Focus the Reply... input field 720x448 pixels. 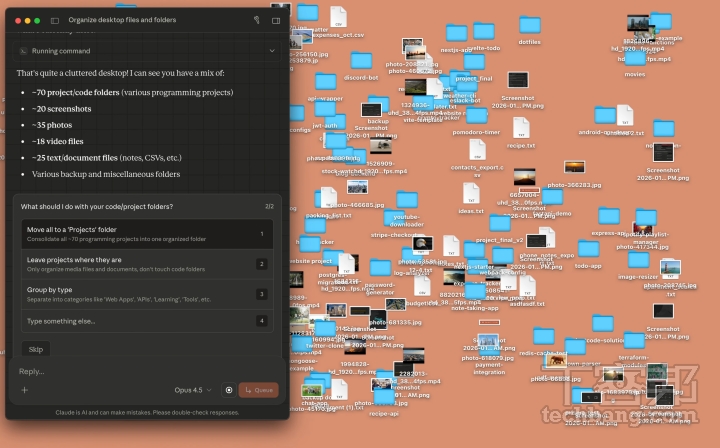click(145, 371)
